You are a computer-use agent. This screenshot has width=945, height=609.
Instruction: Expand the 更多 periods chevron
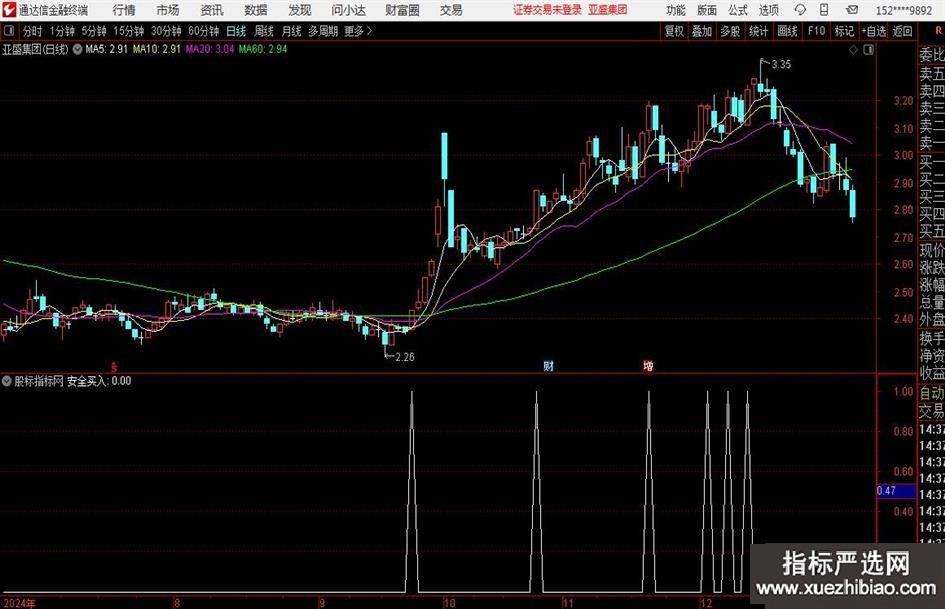pos(369,31)
